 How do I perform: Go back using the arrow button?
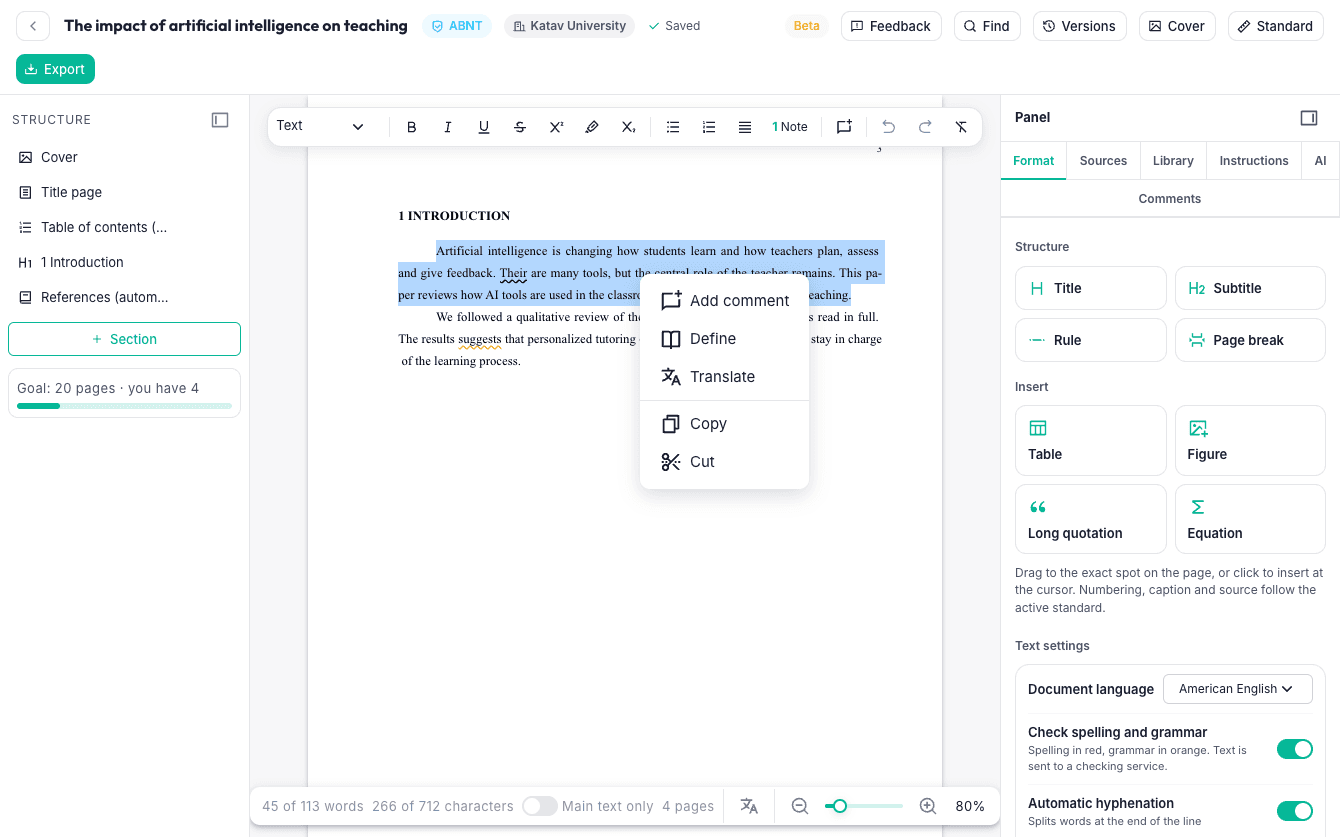tap(33, 26)
